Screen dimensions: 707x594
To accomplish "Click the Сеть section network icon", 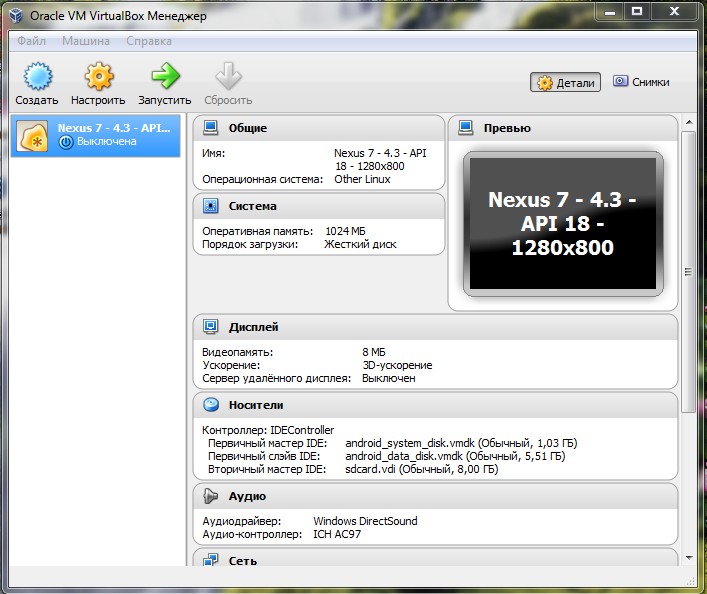I will (x=211, y=560).
